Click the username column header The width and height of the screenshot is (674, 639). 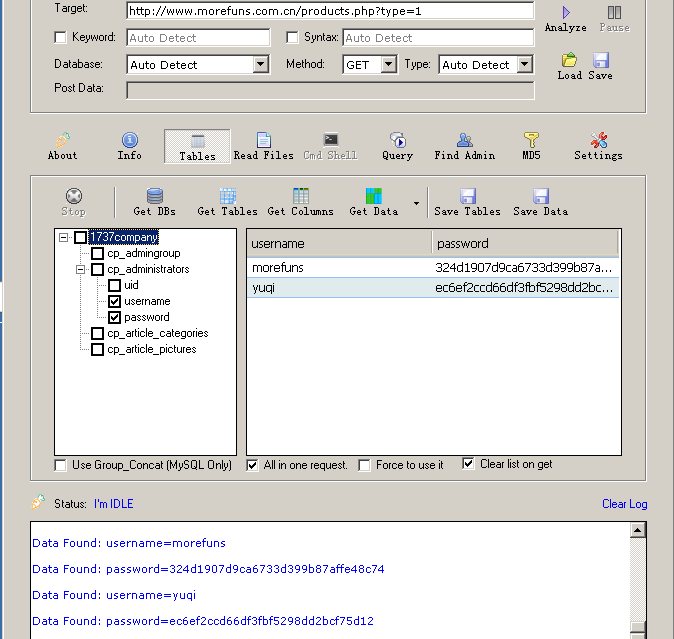(x=340, y=244)
